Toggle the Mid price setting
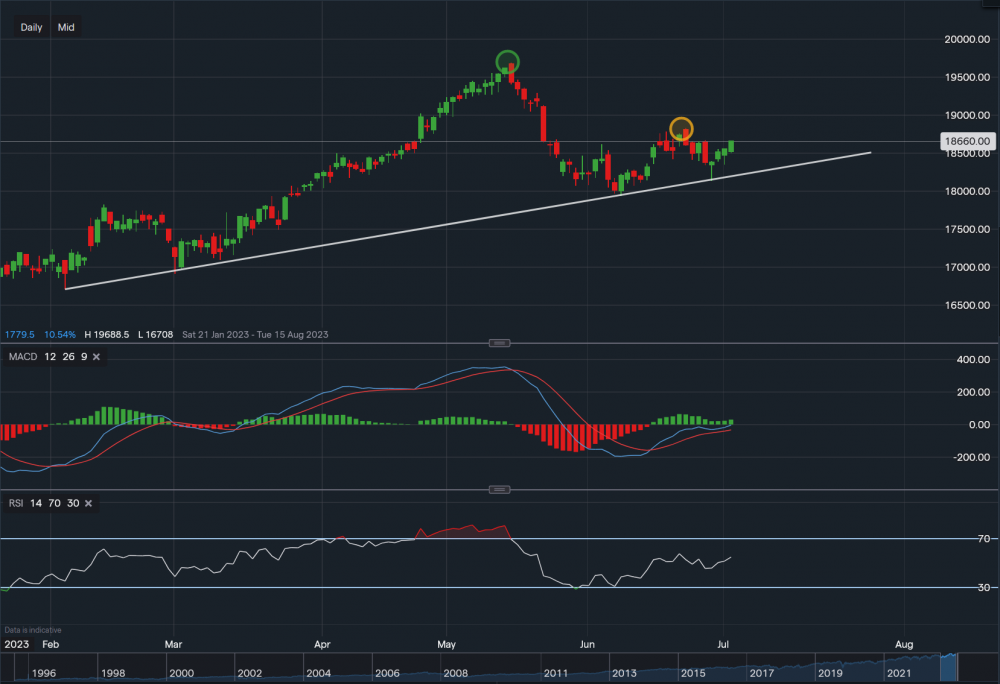The height and width of the screenshot is (684, 1000). tap(65, 27)
